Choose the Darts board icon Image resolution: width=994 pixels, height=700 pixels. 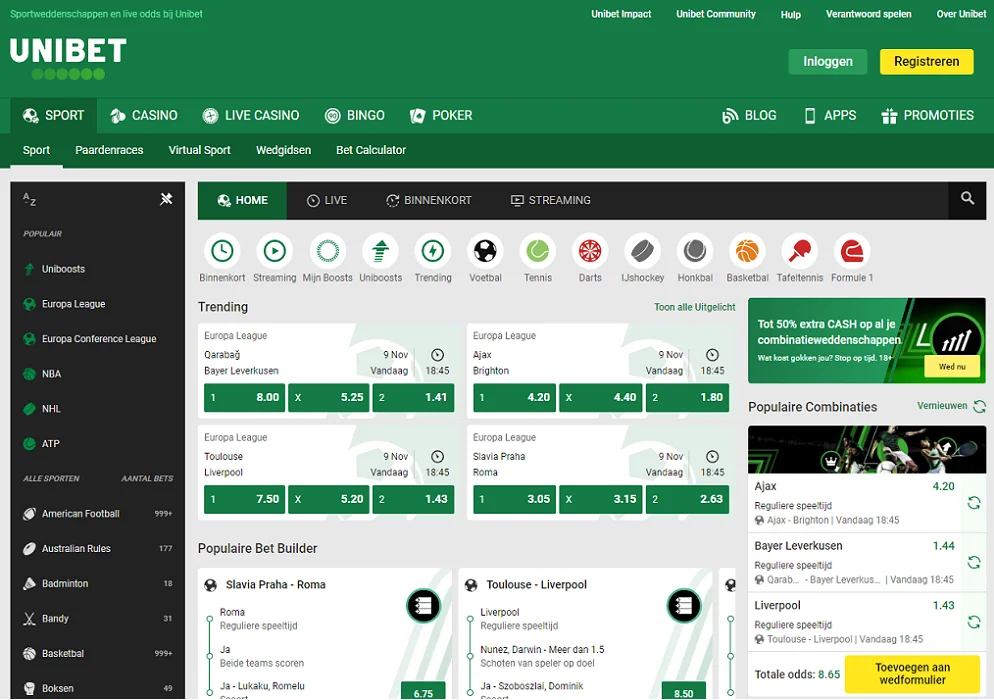point(590,251)
